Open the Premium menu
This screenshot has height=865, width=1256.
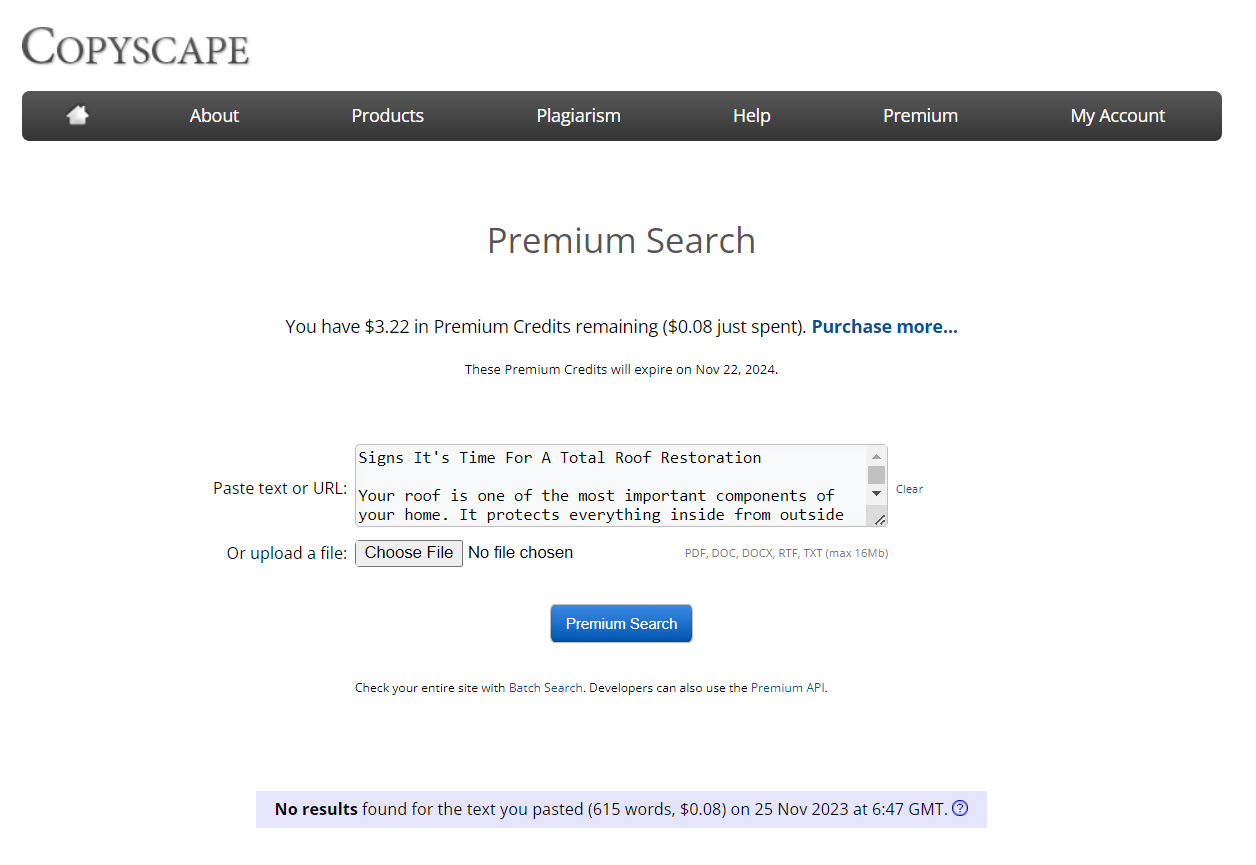920,116
